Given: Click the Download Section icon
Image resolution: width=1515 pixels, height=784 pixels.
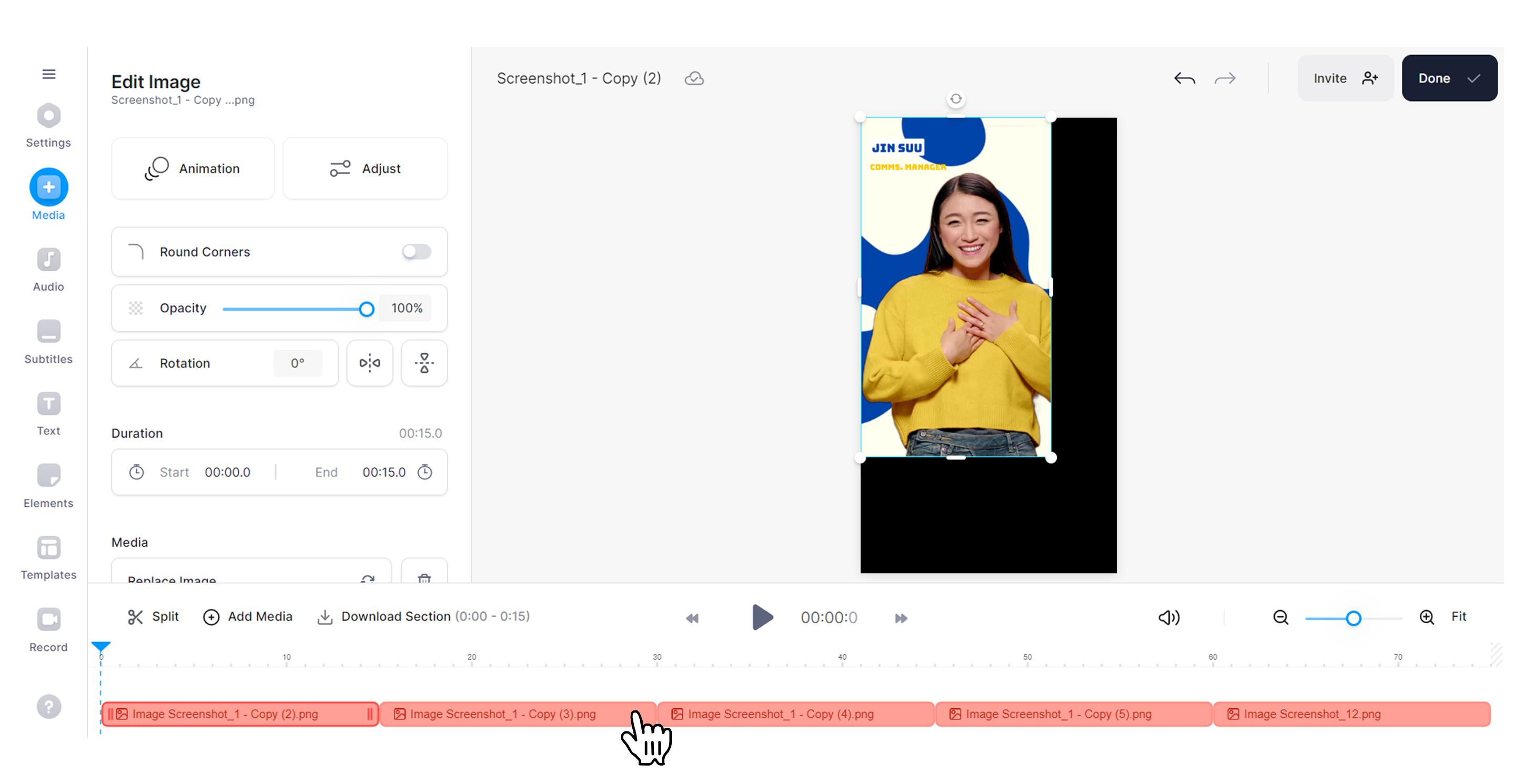Looking at the screenshot, I should tap(324, 616).
